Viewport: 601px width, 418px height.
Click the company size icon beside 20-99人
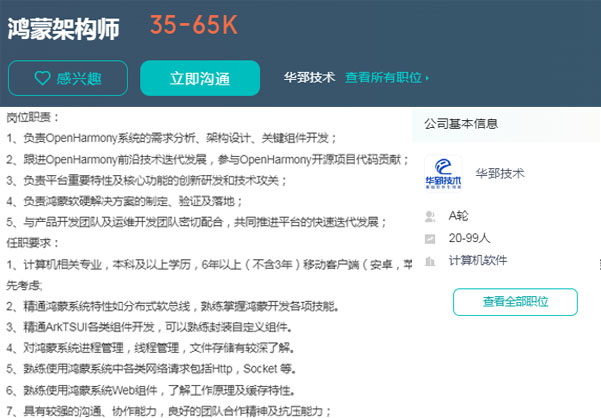point(430,239)
